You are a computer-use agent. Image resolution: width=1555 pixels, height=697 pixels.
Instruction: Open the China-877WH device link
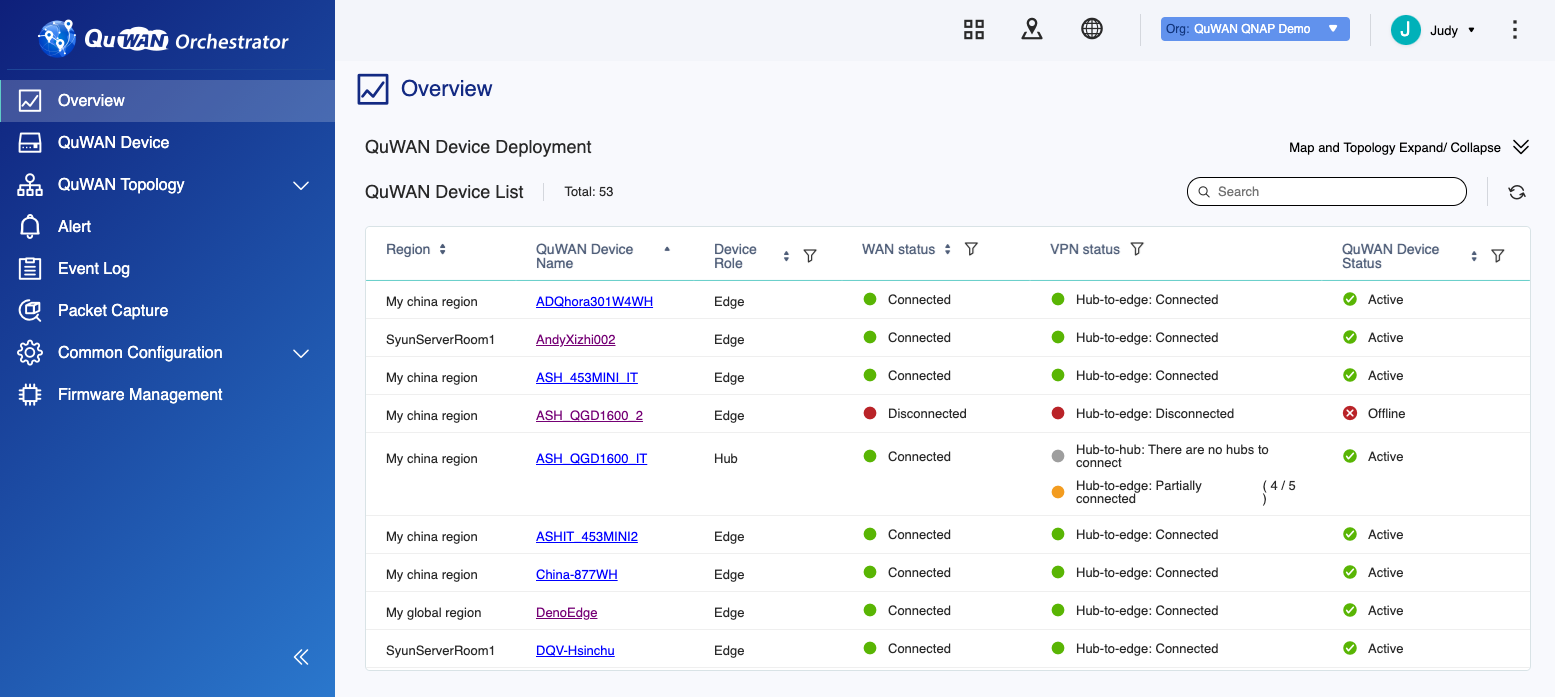pos(577,574)
